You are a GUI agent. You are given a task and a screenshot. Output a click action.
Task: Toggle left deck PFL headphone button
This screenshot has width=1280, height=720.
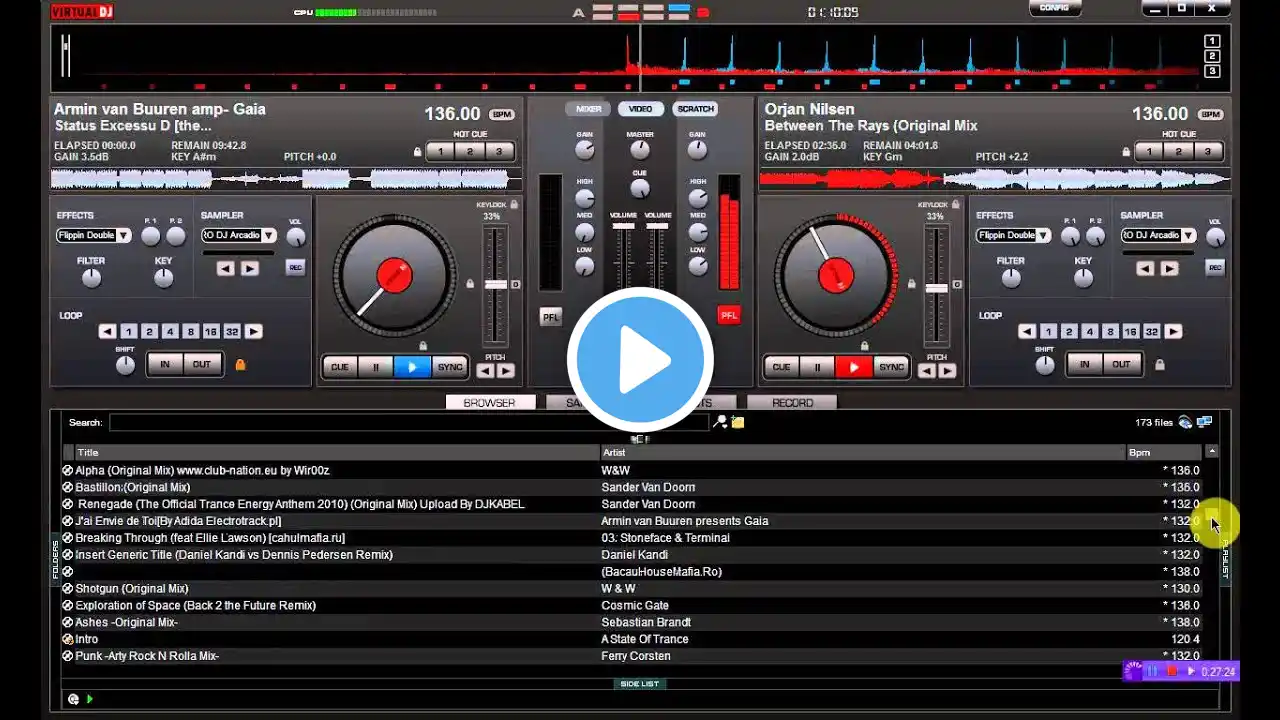click(x=551, y=316)
